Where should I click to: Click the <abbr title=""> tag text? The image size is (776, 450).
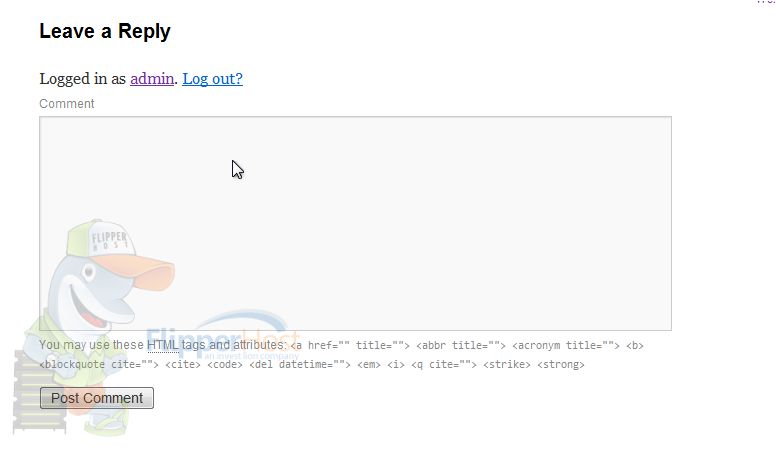click(x=461, y=346)
